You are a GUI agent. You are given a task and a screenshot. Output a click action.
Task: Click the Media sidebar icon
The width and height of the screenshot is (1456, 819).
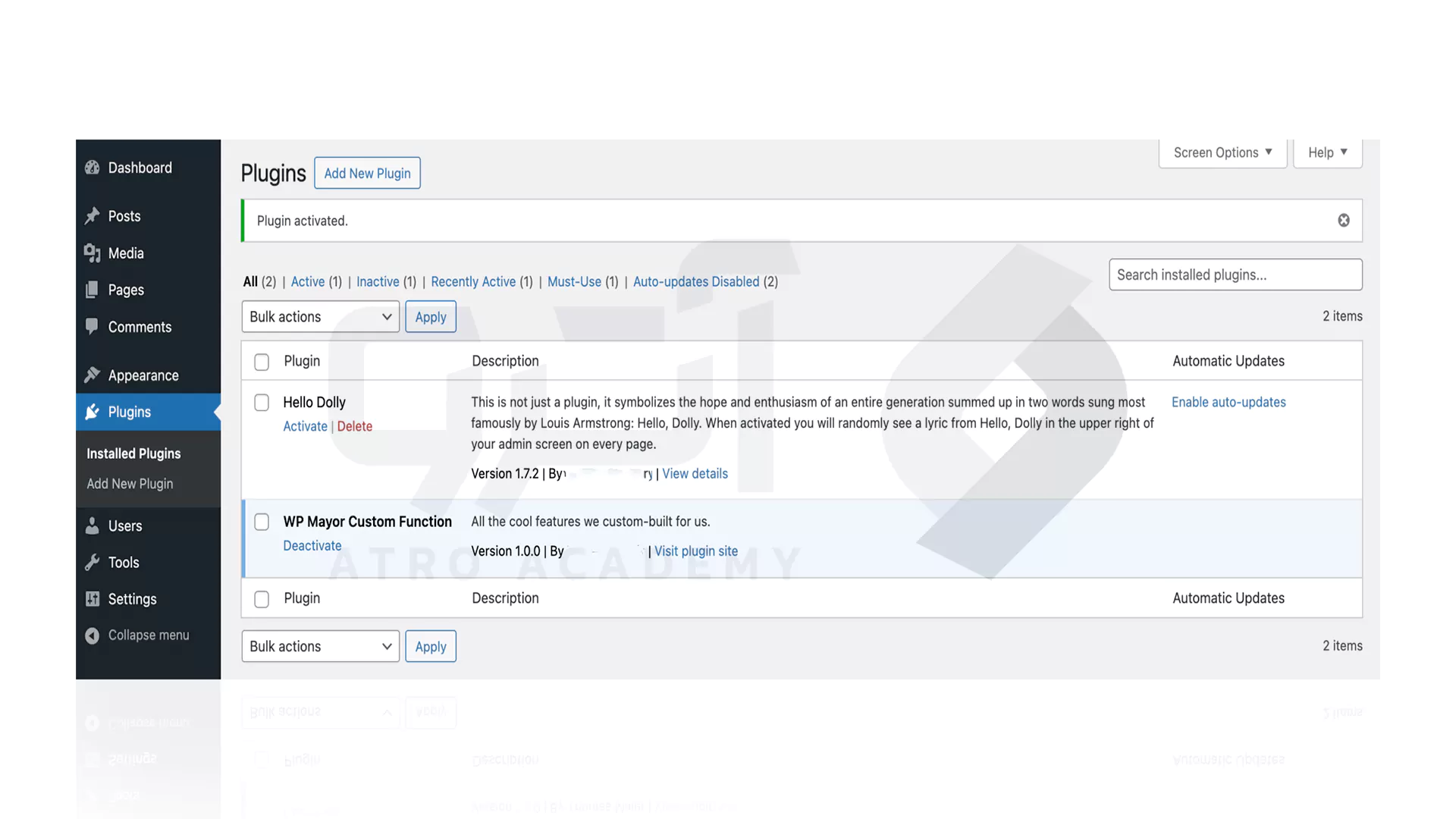[92, 253]
